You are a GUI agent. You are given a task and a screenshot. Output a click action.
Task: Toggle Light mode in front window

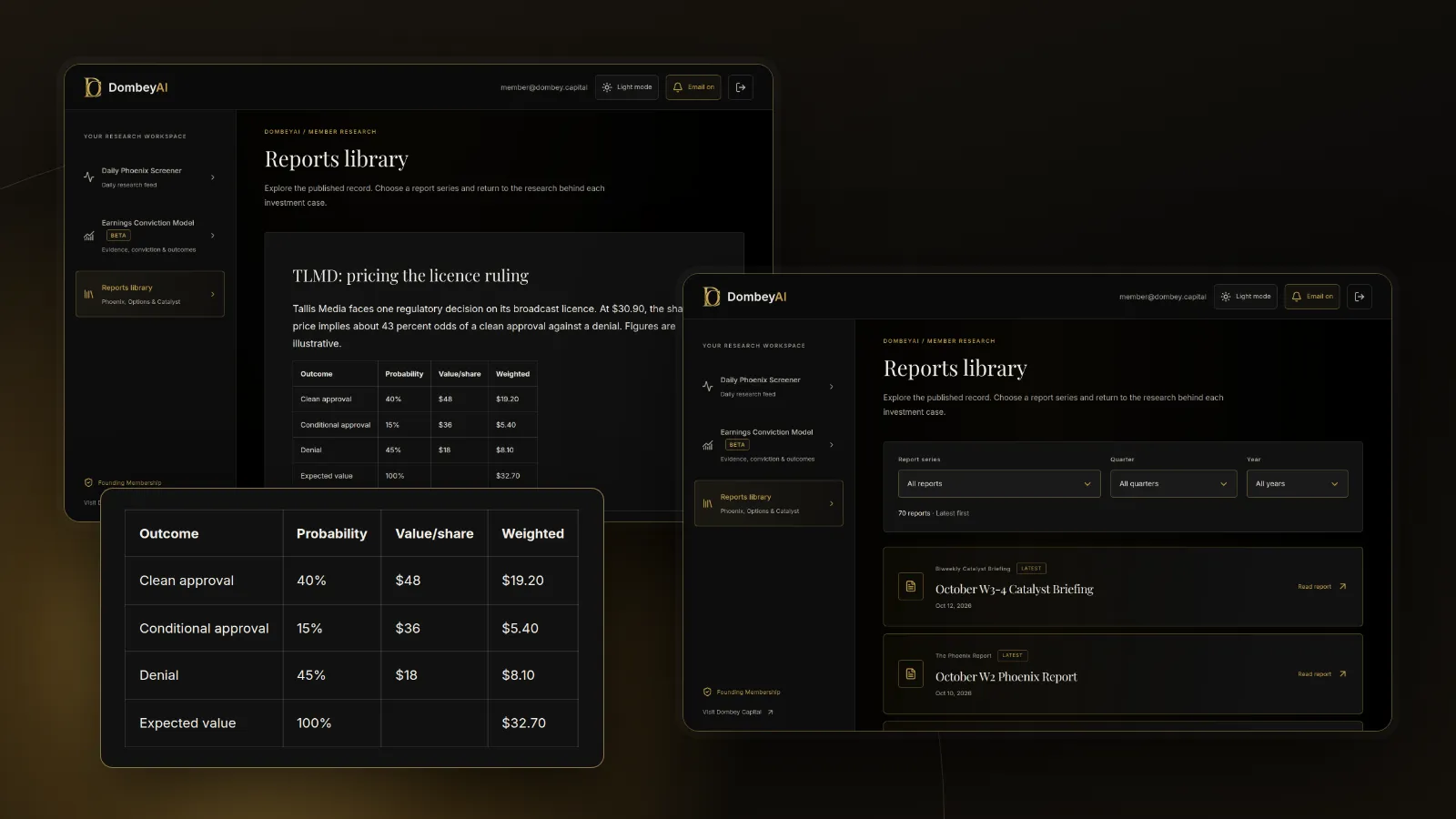1246,297
